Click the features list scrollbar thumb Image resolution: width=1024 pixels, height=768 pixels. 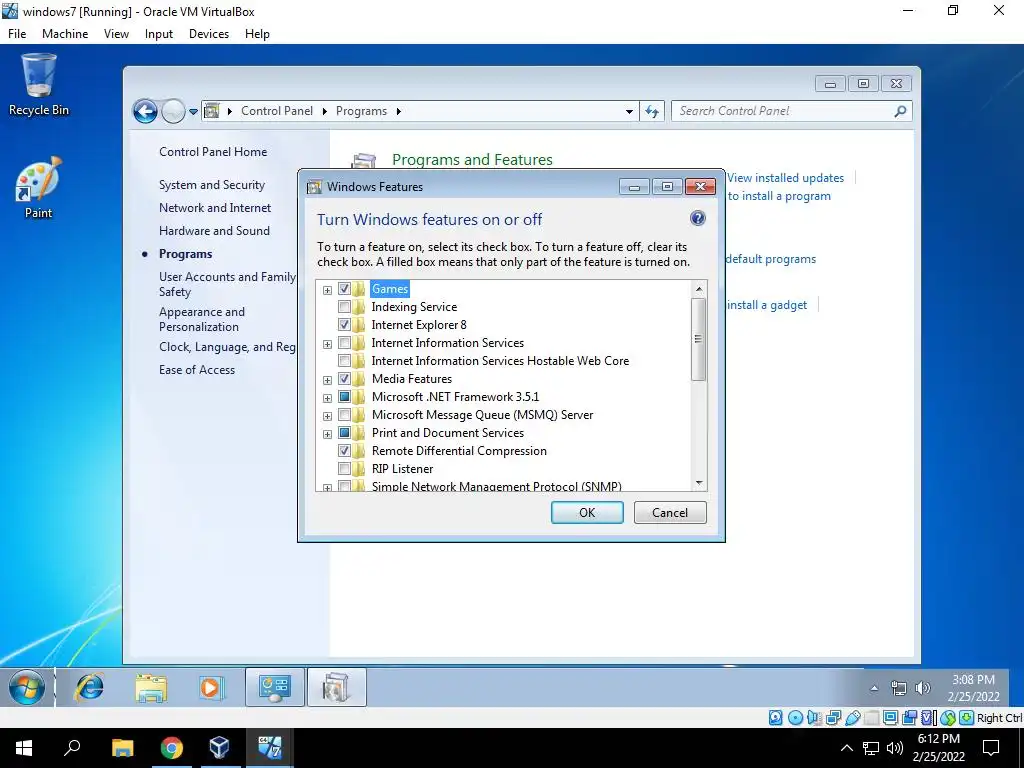point(698,339)
